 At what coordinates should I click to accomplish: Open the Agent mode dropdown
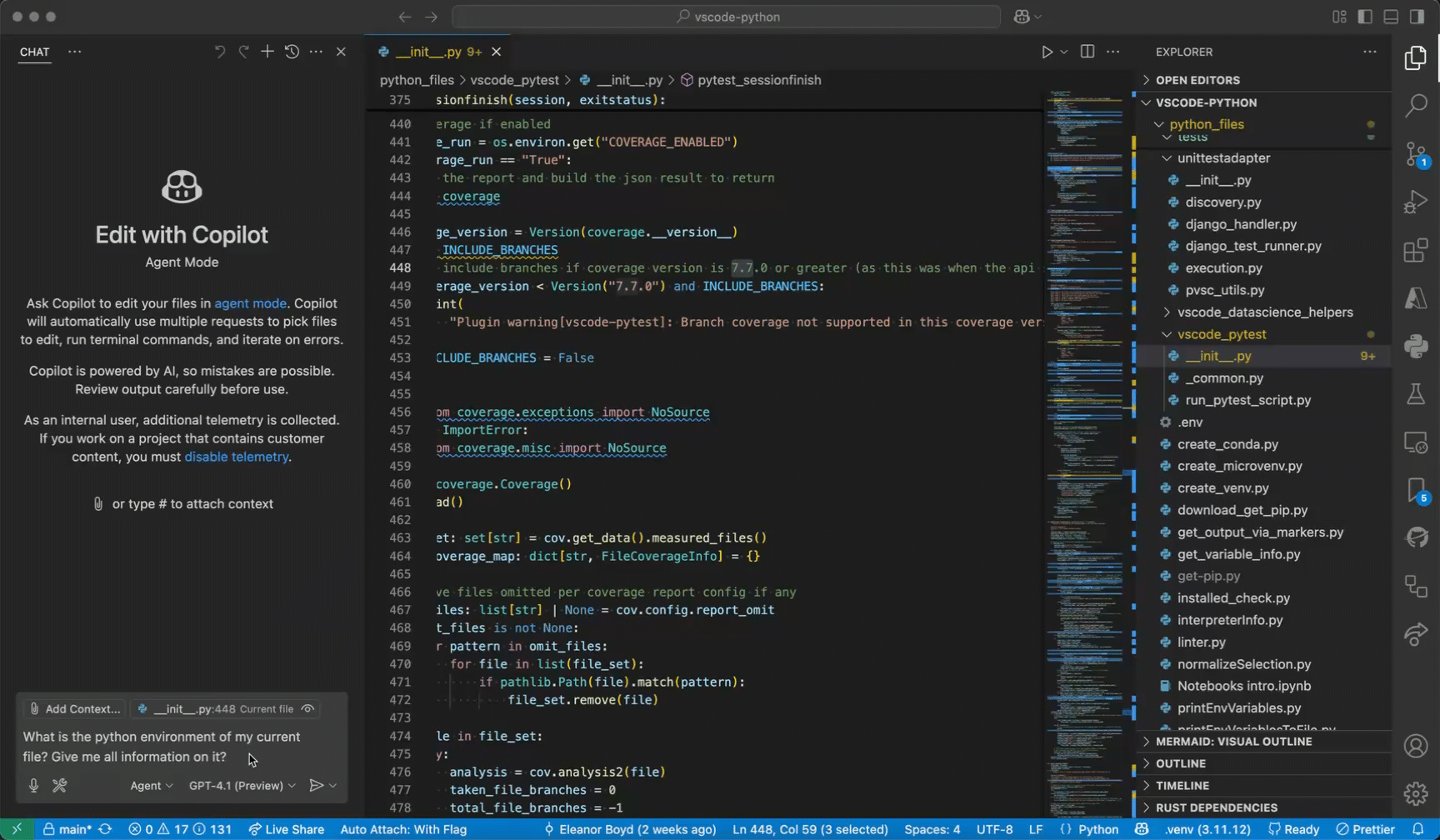coord(151,785)
